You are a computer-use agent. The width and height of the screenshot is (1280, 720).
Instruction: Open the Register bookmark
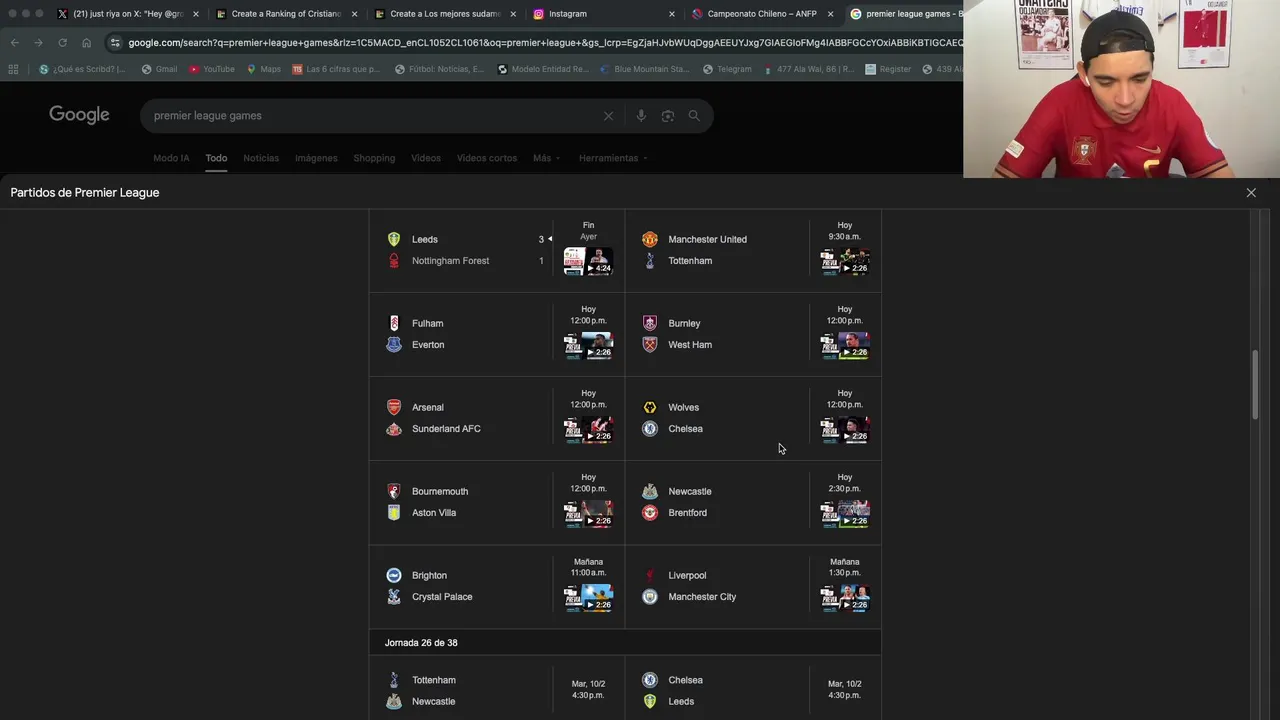coord(888,69)
